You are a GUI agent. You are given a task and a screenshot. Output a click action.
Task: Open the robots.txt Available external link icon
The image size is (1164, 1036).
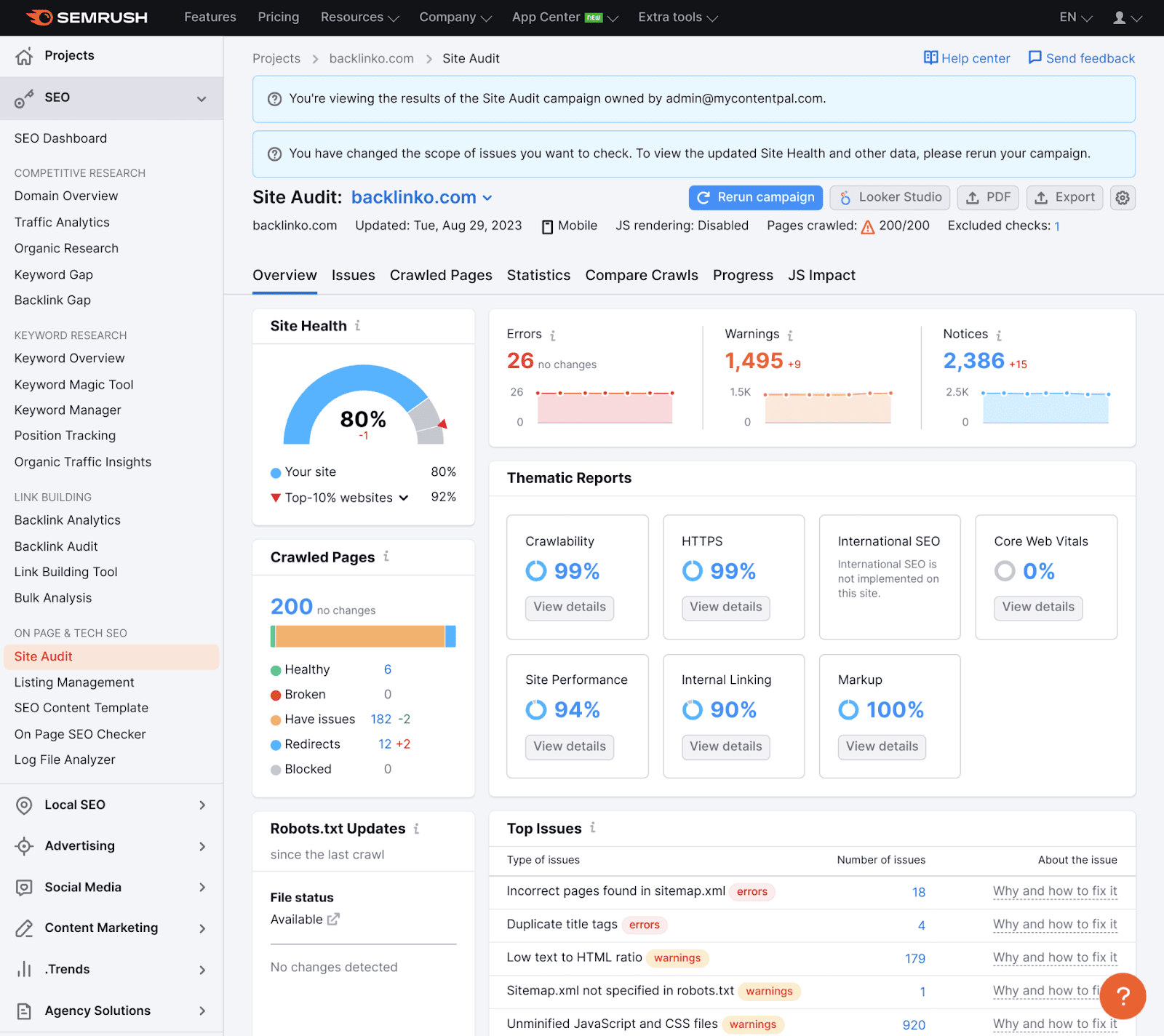(x=333, y=920)
